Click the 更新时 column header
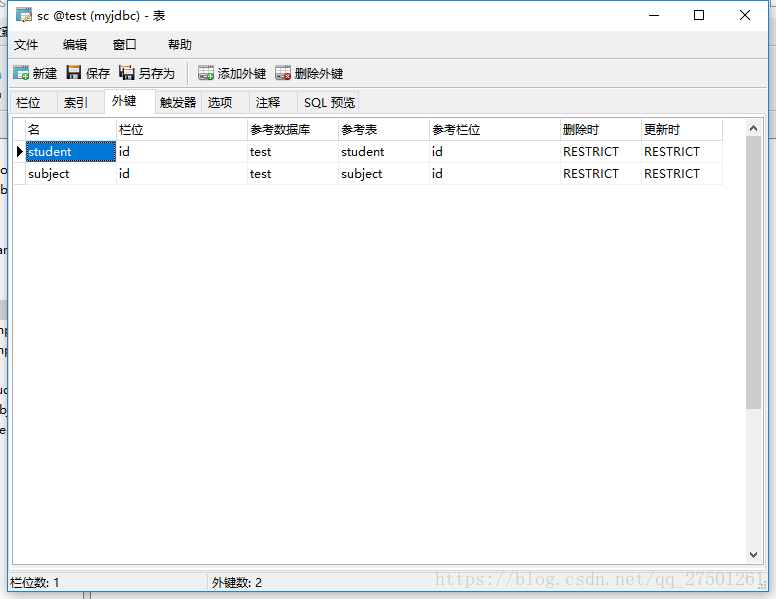Image resolution: width=776 pixels, height=599 pixels. click(681, 130)
